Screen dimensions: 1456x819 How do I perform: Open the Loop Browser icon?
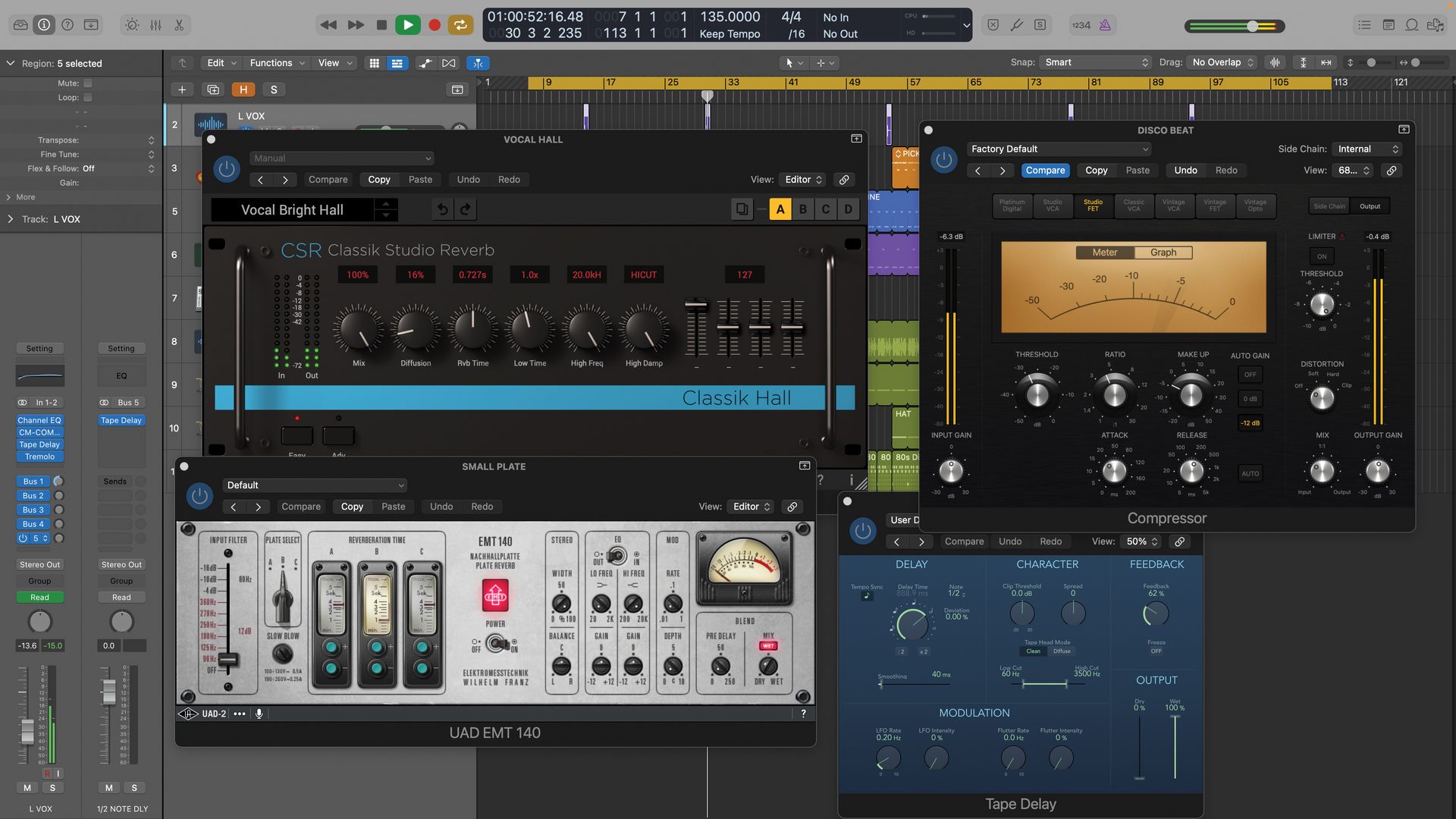point(1411,25)
